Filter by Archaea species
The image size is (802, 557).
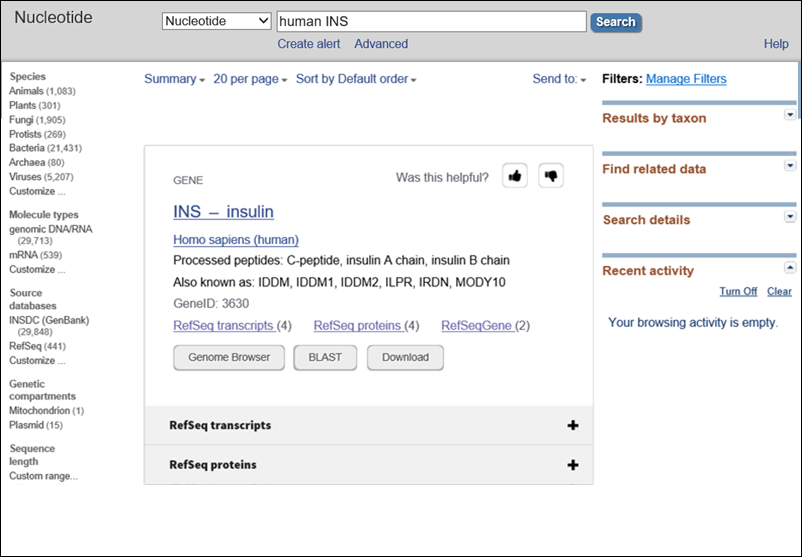point(36,162)
